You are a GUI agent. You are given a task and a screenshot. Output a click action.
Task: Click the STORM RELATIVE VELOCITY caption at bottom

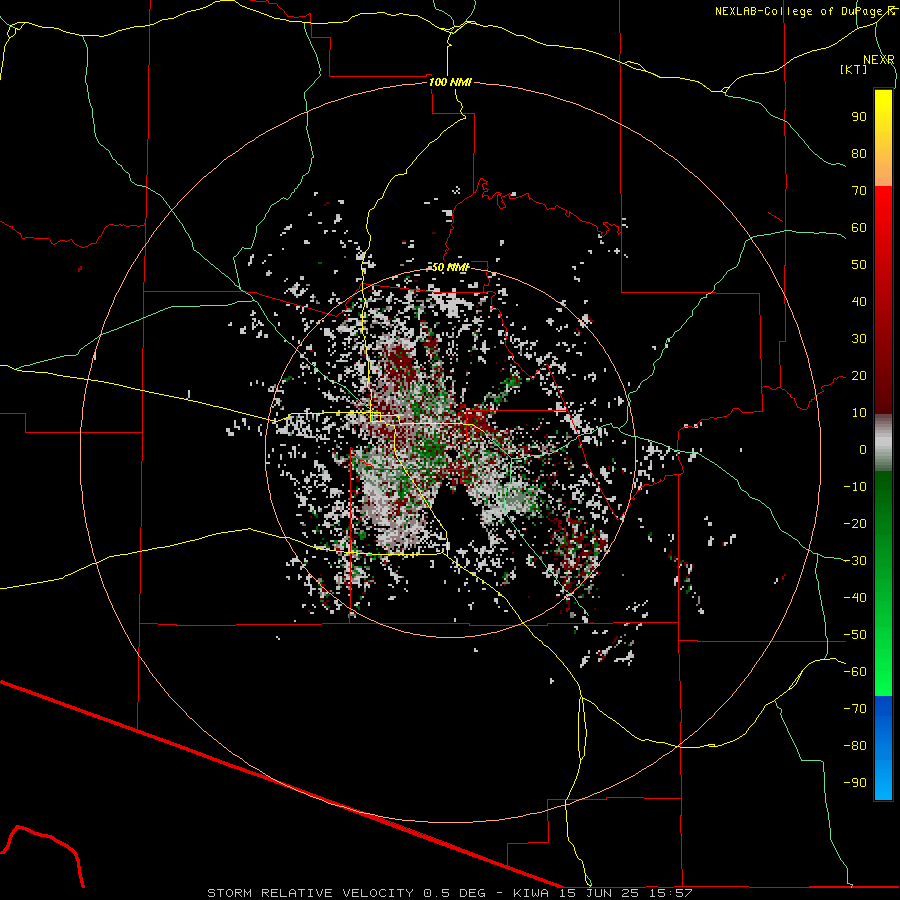coord(450,893)
